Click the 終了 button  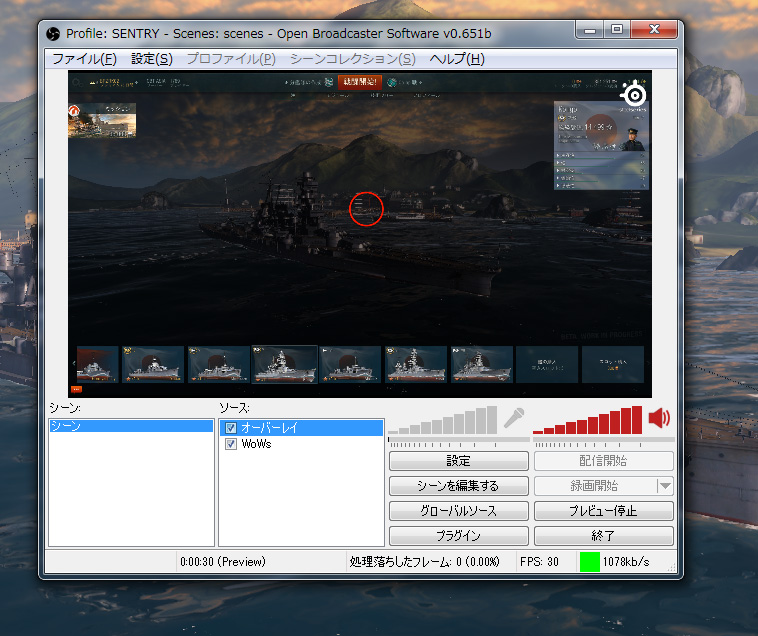(603, 535)
